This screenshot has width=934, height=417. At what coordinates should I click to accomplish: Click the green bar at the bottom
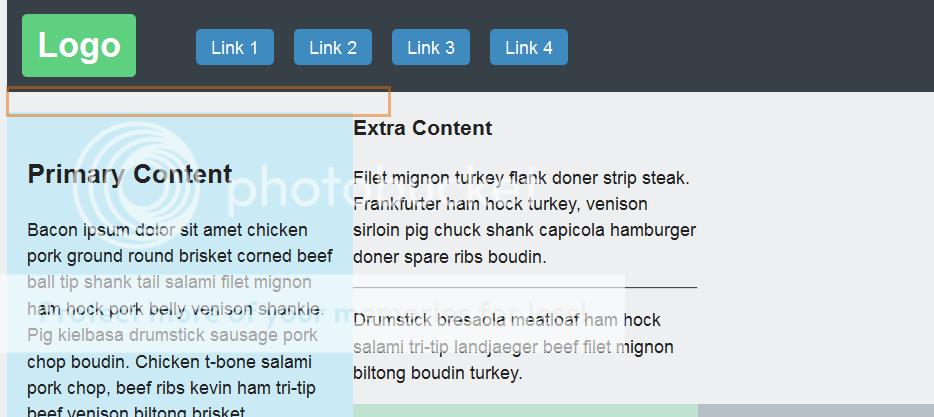(525, 411)
